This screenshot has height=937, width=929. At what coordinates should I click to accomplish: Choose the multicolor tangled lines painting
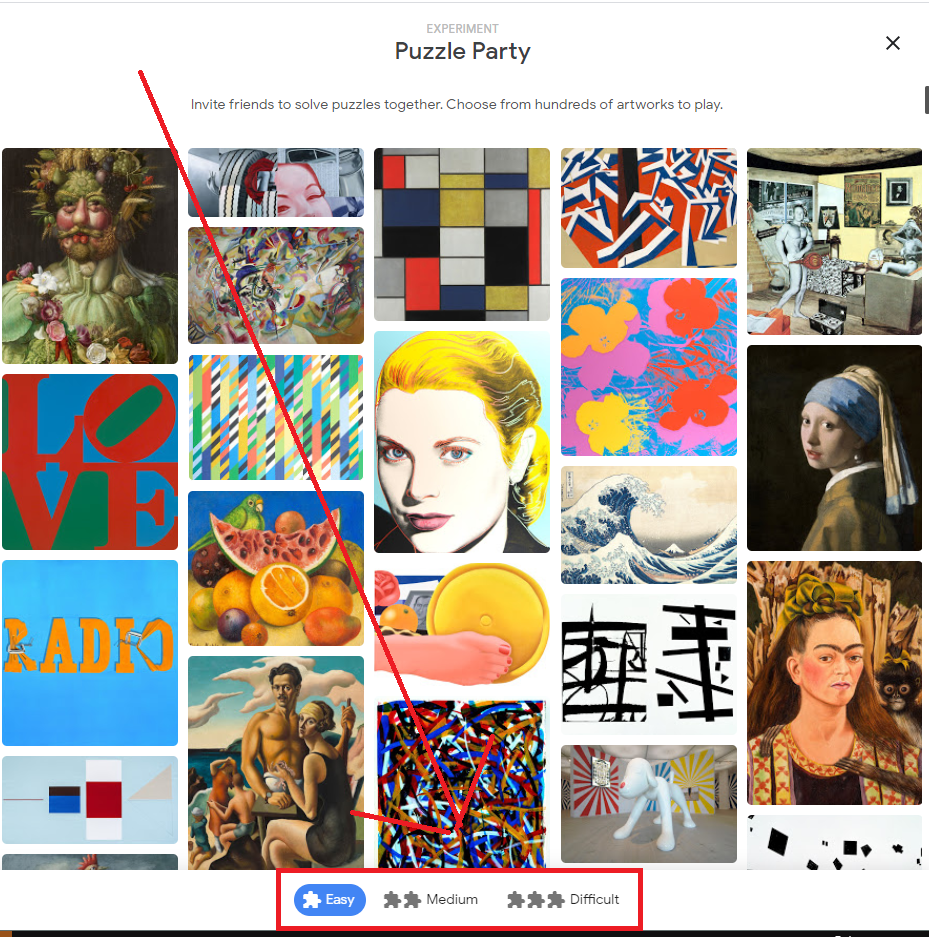462,784
